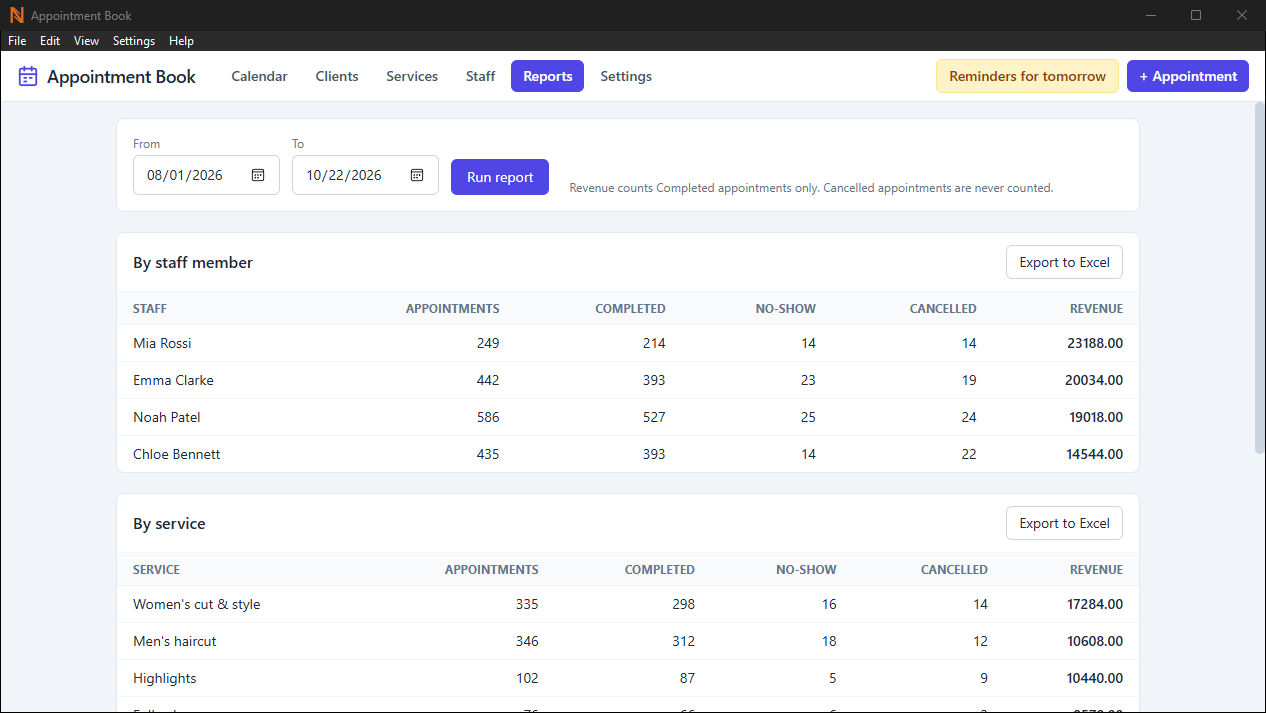
Task: Open the To date calendar picker icon
Action: (x=417, y=175)
